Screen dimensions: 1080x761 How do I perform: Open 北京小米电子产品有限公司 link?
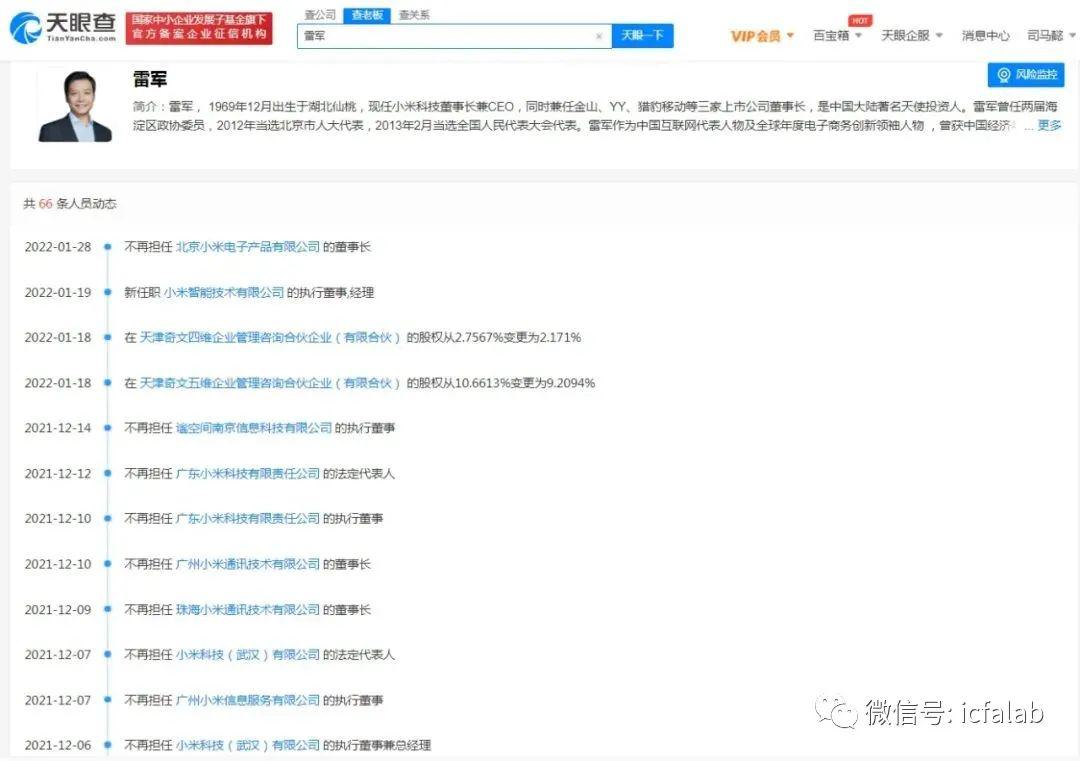(248, 247)
